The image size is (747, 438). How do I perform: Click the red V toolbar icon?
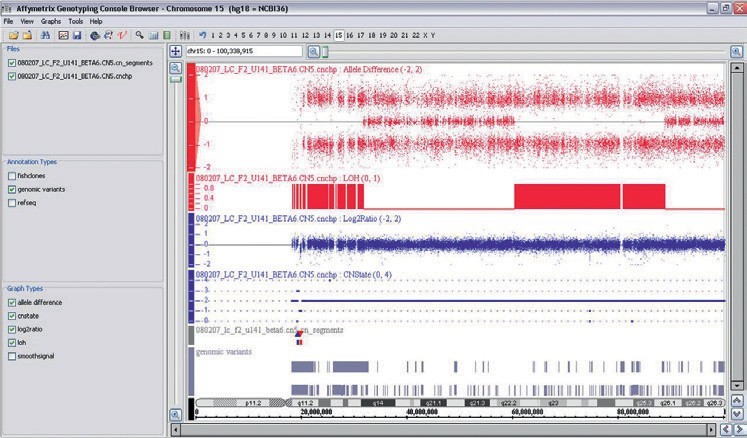coord(122,35)
